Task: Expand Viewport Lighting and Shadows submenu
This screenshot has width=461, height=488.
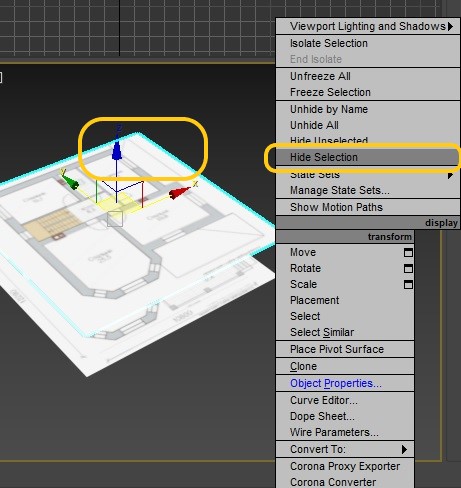Action: tap(450, 26)
